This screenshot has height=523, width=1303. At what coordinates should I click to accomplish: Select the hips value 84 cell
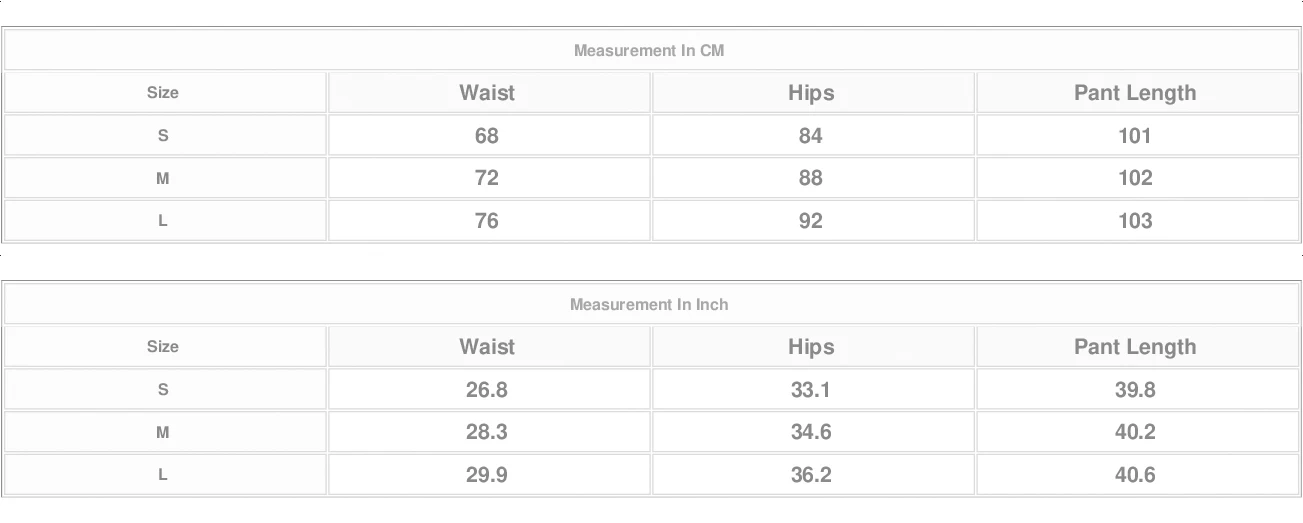(811, 135)
